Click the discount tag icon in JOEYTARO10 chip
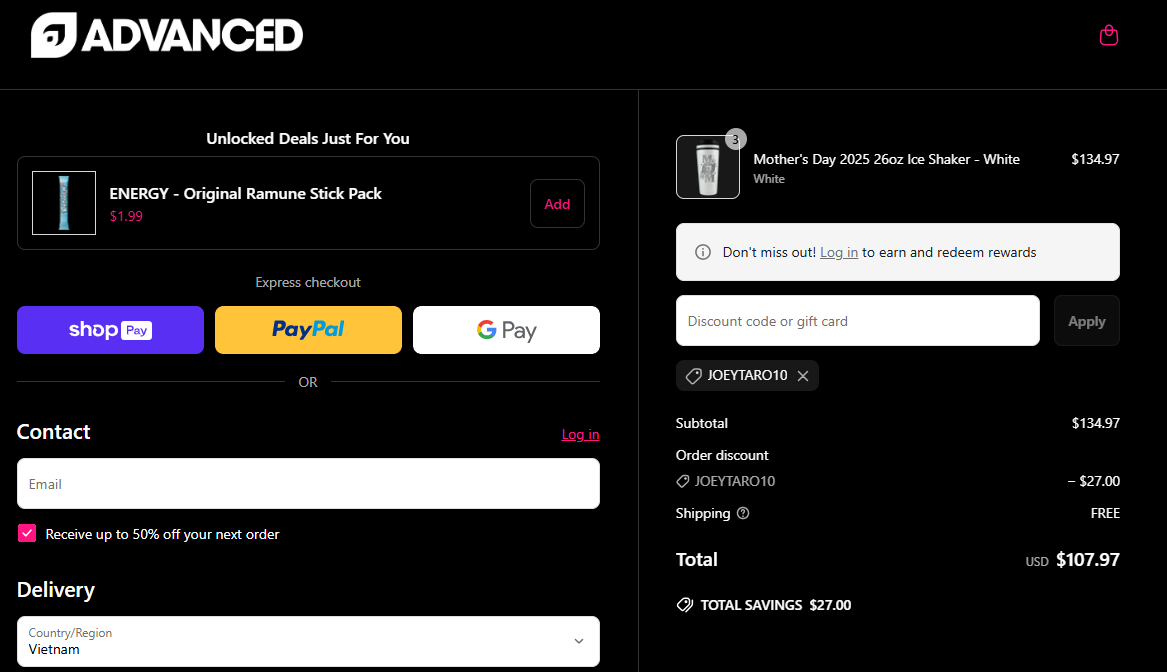 (694, 376)
